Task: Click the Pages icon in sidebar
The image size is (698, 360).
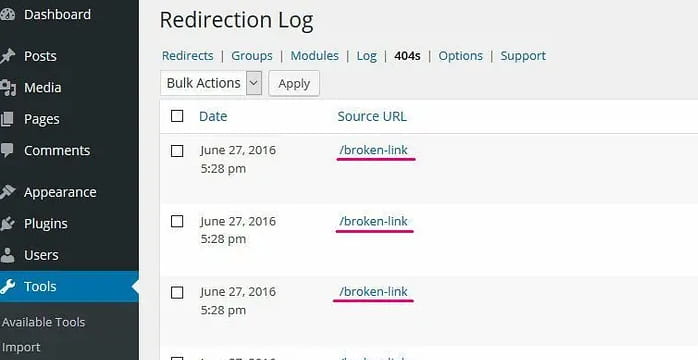Action: (7, 119)
